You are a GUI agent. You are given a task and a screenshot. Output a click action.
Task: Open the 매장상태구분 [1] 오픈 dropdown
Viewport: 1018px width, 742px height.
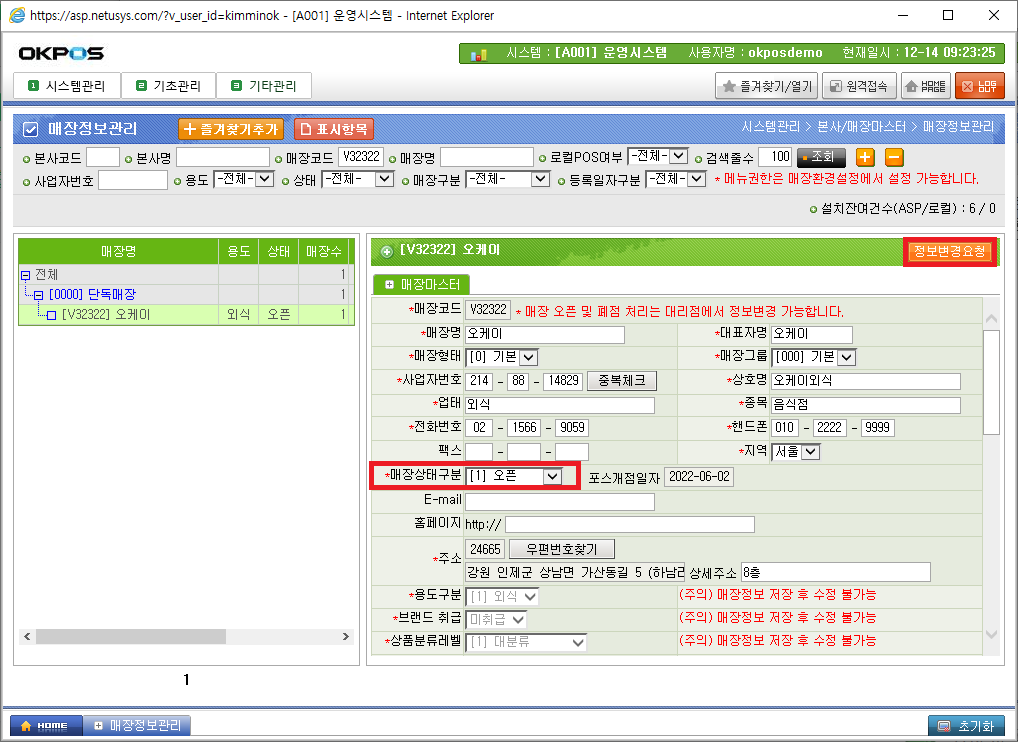[x=551, y=477]
